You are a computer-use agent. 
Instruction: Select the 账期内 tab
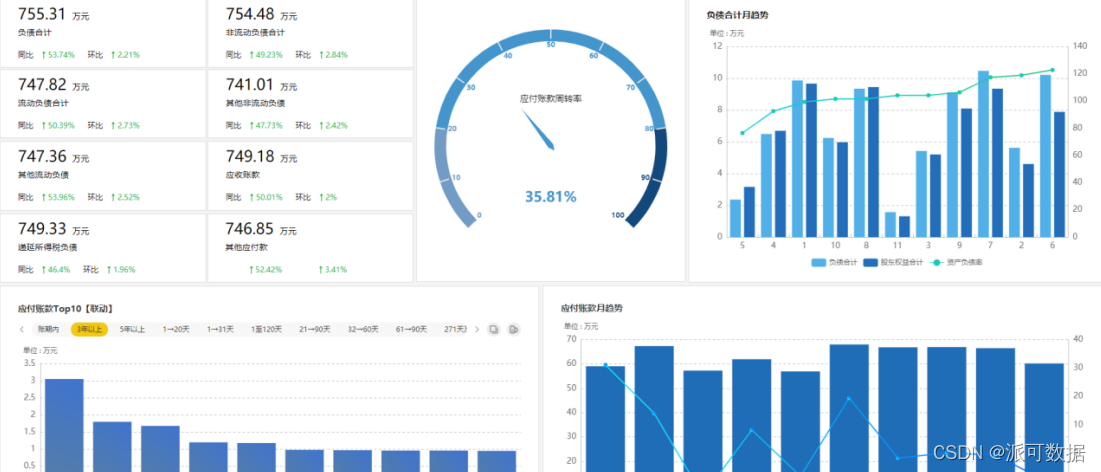[x=48, y=329]
